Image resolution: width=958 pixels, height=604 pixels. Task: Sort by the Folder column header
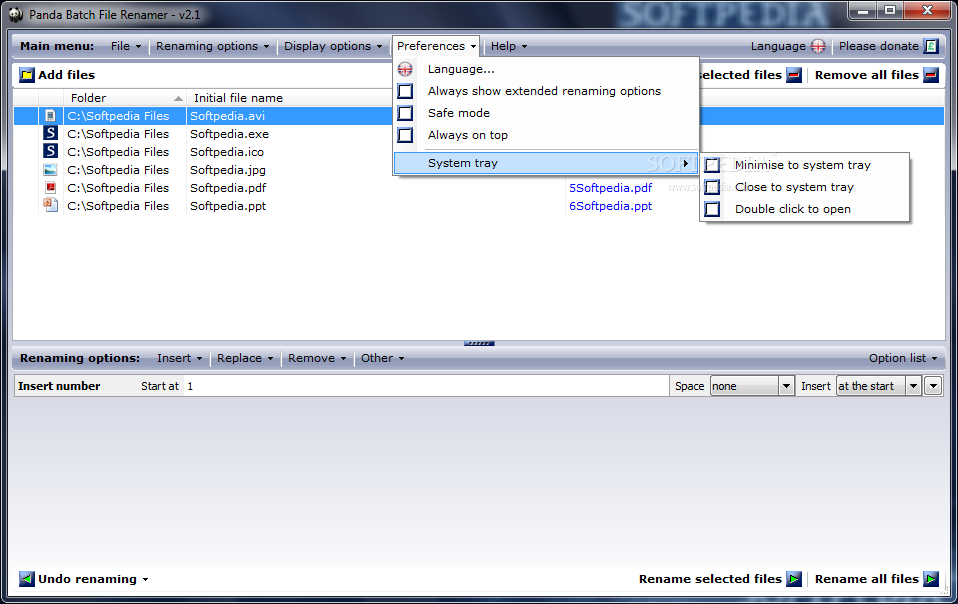pyautogui.click(x=125, y=98)
